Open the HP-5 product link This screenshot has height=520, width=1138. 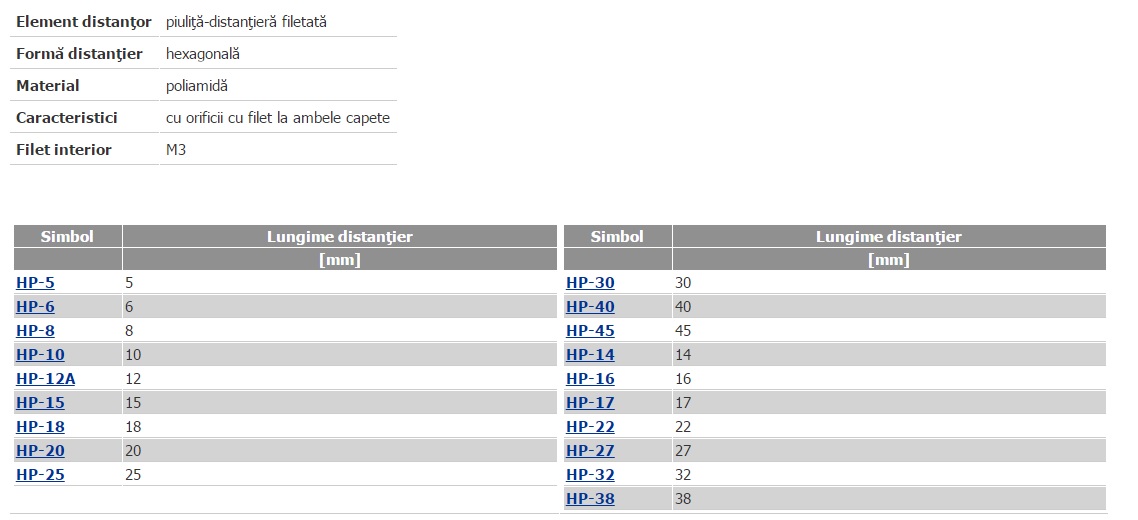click(35, 283)
